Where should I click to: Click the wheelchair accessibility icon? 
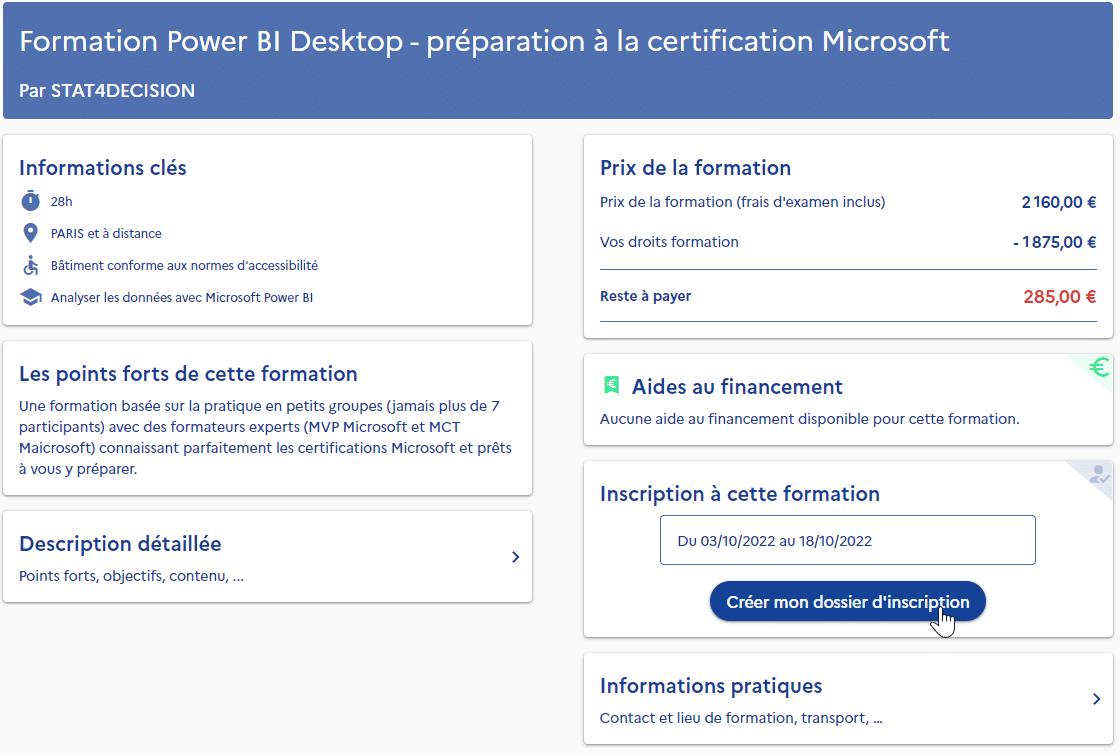30,266
